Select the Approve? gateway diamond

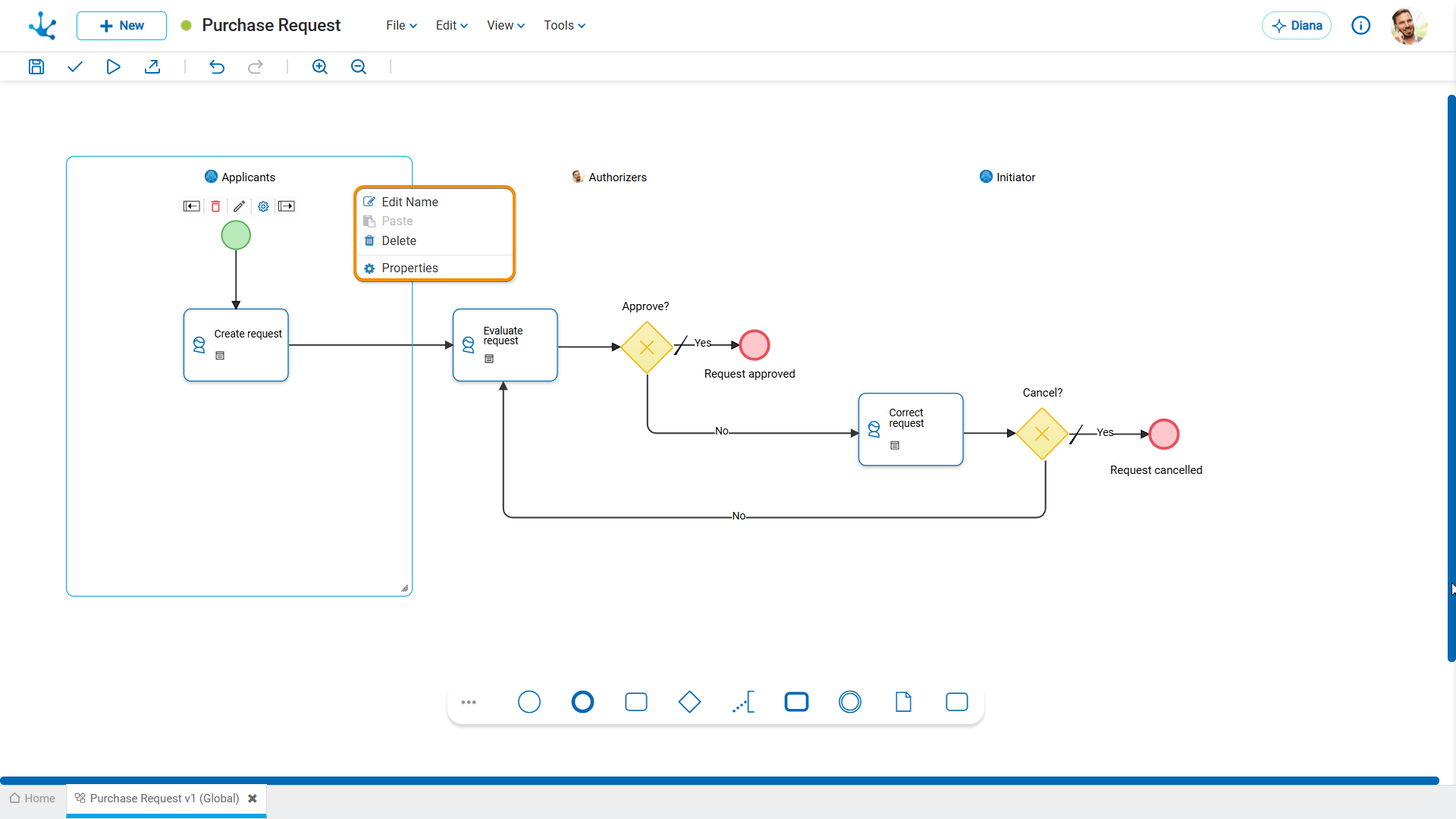click(x=647, y=347)
